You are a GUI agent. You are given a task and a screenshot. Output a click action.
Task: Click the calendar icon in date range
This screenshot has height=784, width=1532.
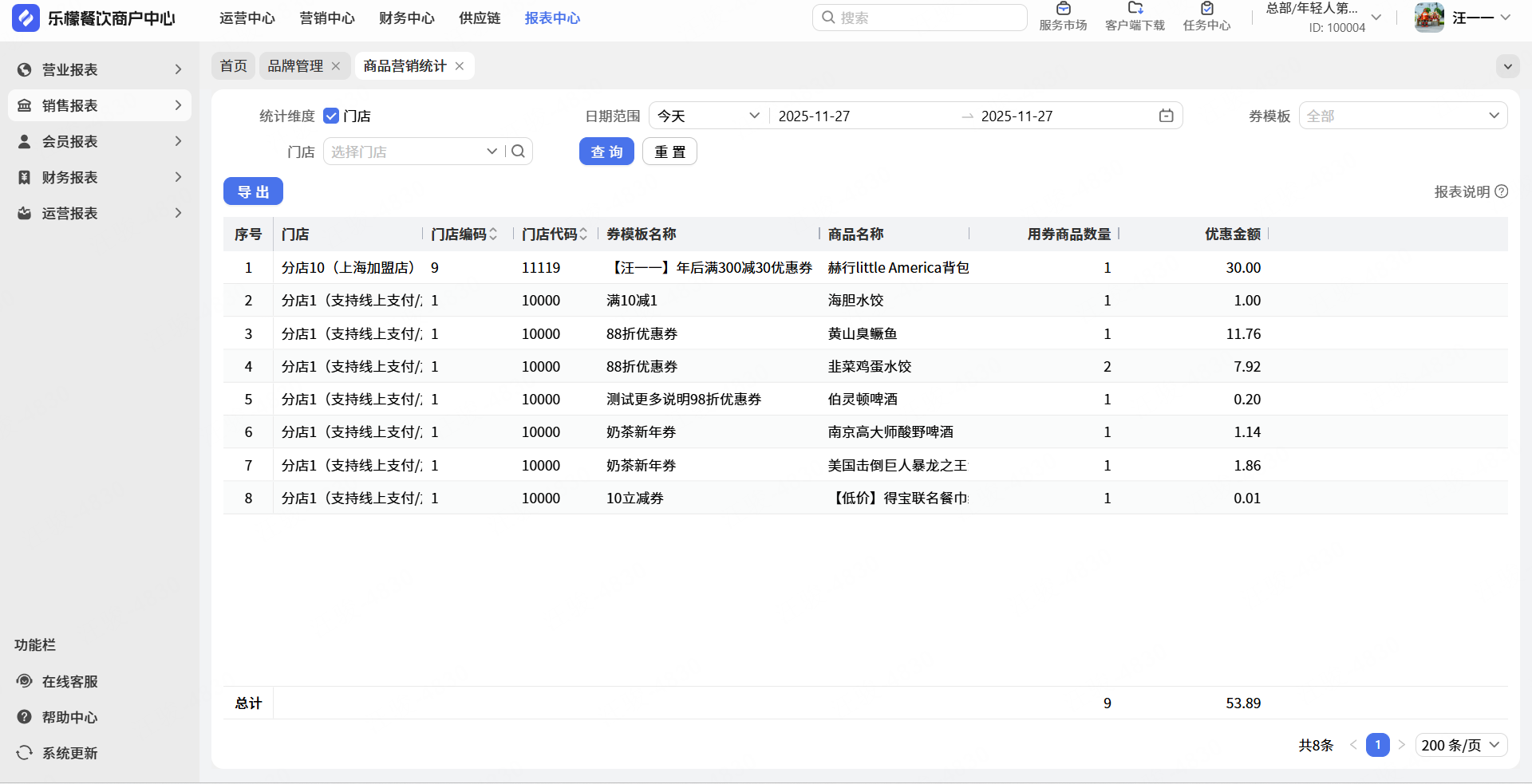1166,116
